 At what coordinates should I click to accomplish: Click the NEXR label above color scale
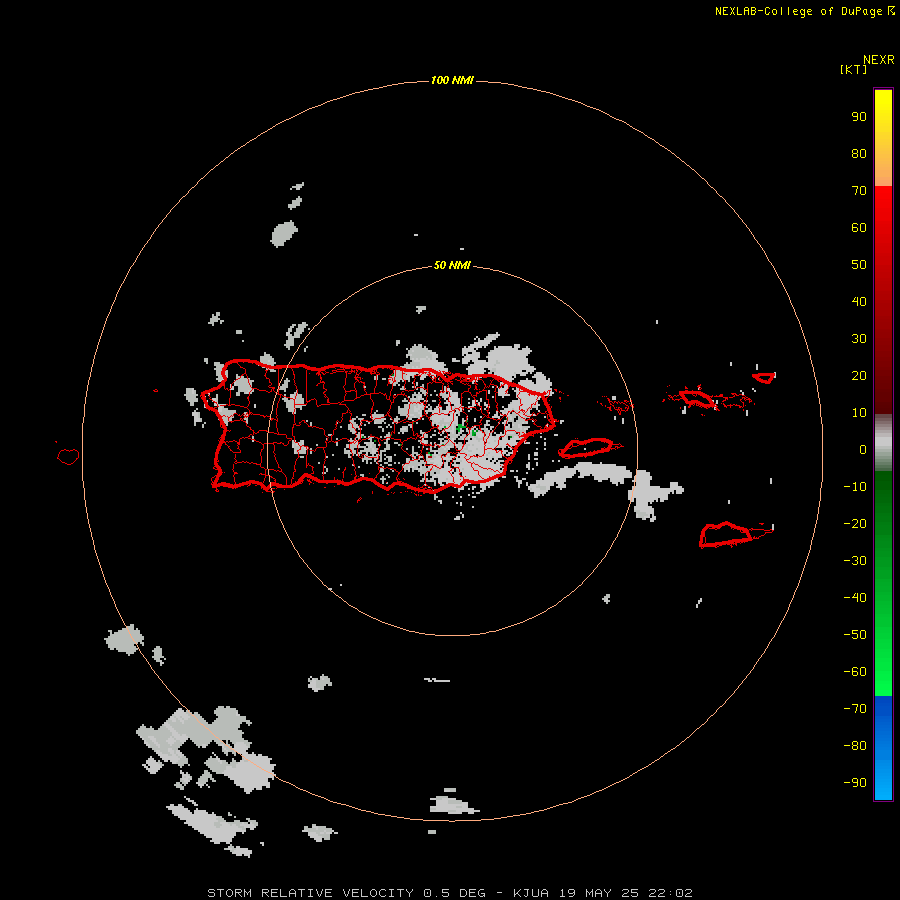click(x=878, y=60)
